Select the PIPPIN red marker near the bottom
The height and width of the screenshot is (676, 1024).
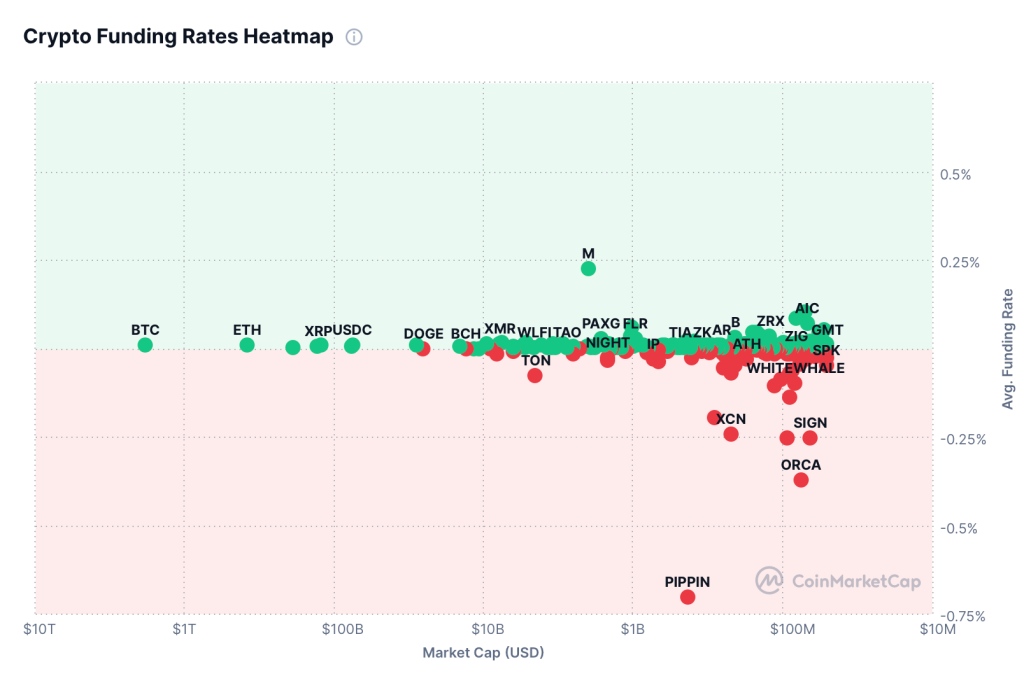687,597
